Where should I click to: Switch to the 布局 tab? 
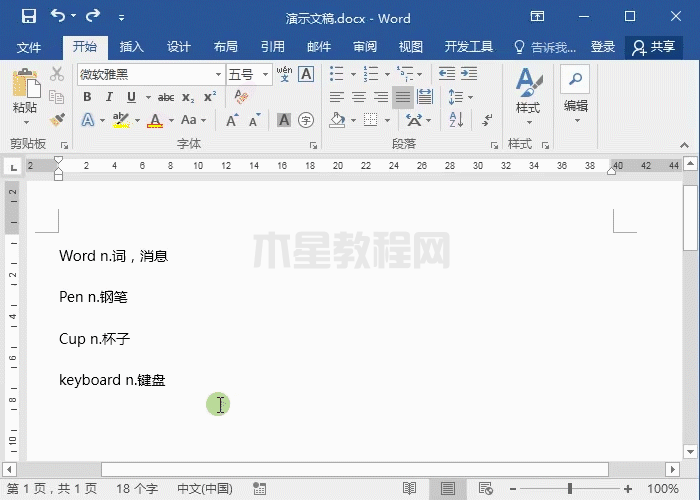[x=225, y=47]
